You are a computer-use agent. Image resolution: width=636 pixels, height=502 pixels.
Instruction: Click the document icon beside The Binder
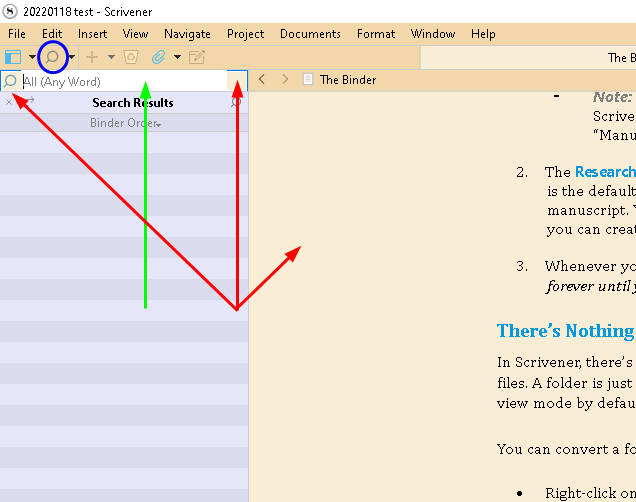pos(308,79)
